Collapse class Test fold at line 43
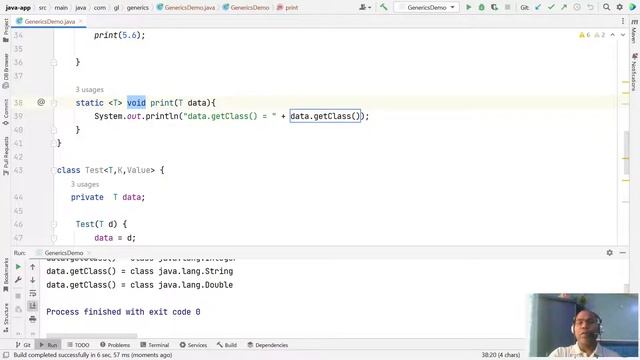The image size is (640, 360). click(x=53, y=170)
